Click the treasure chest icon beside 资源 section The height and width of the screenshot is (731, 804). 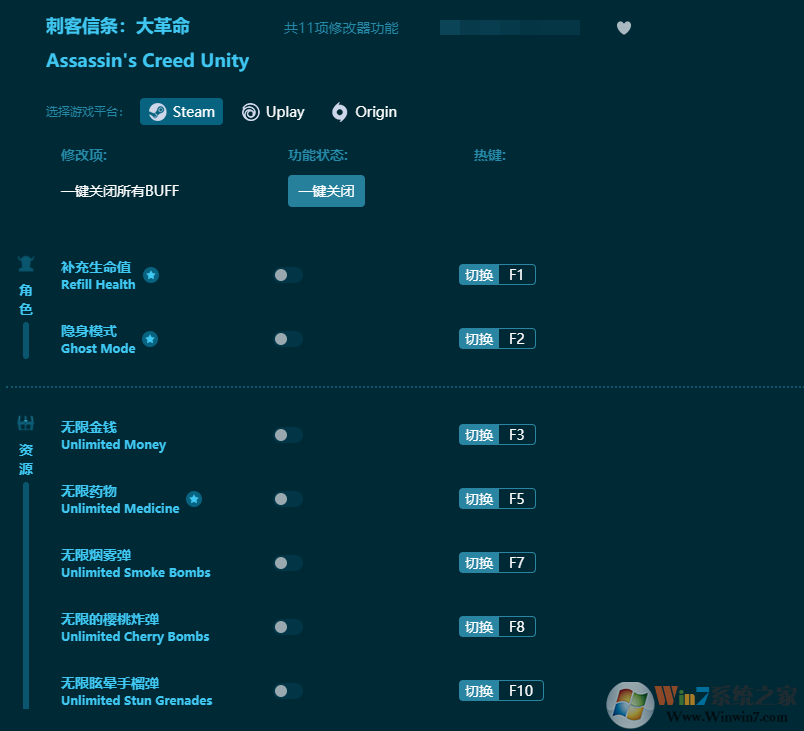click(x=25, y=422)
